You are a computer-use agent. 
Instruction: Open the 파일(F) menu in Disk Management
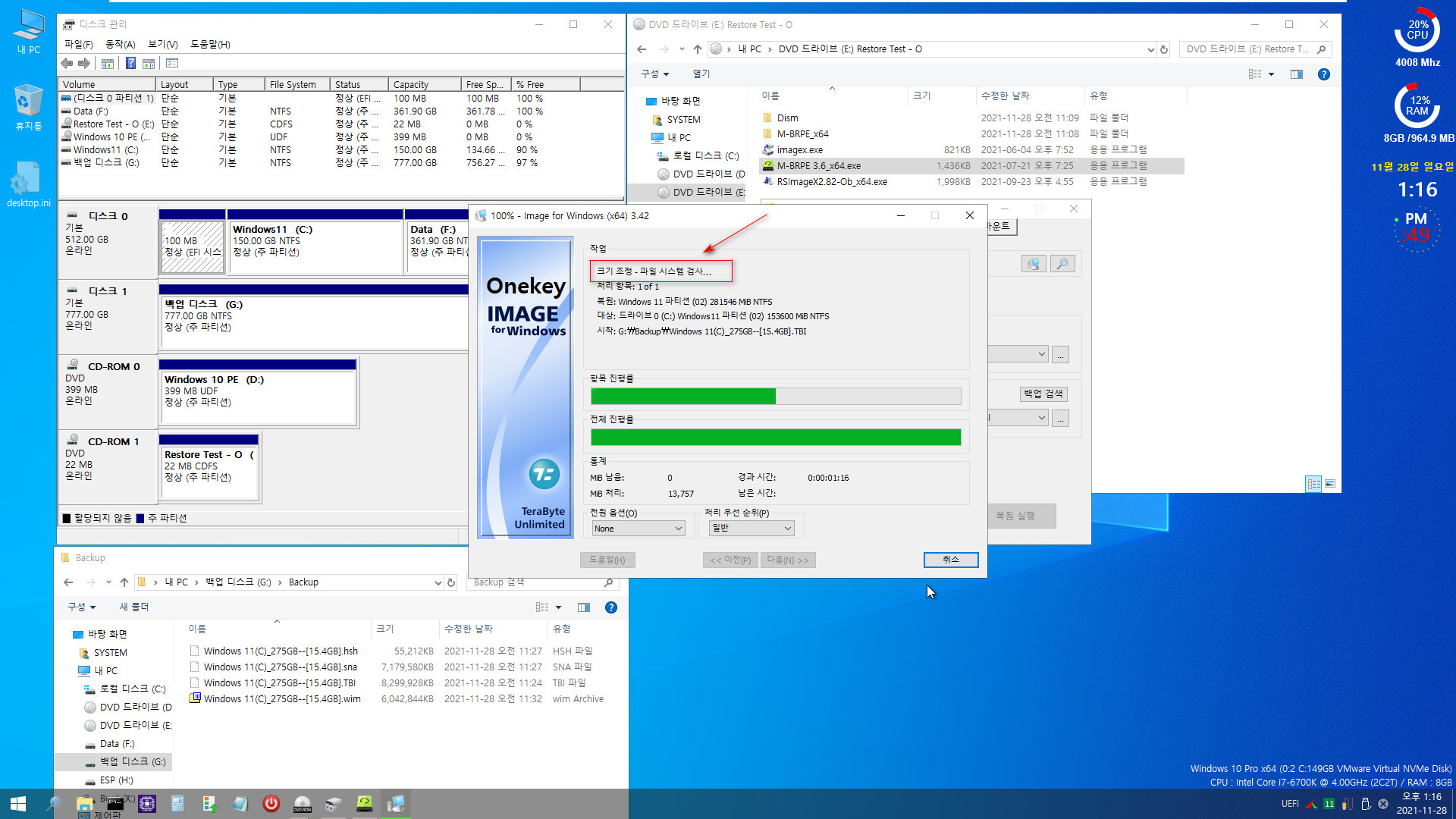coord(78,44)
